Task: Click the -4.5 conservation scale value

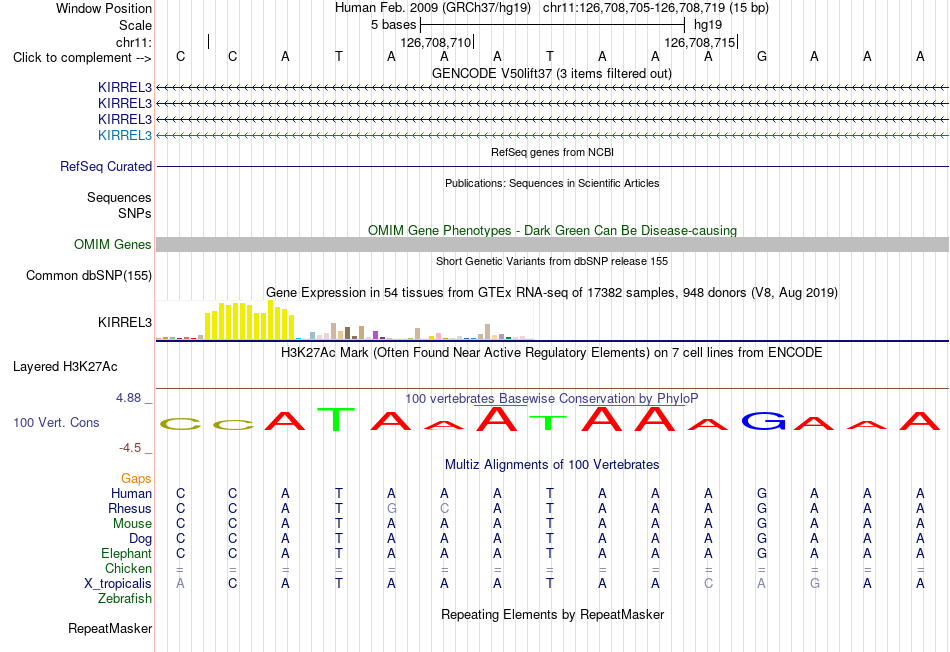Action: tap(130, 448)
